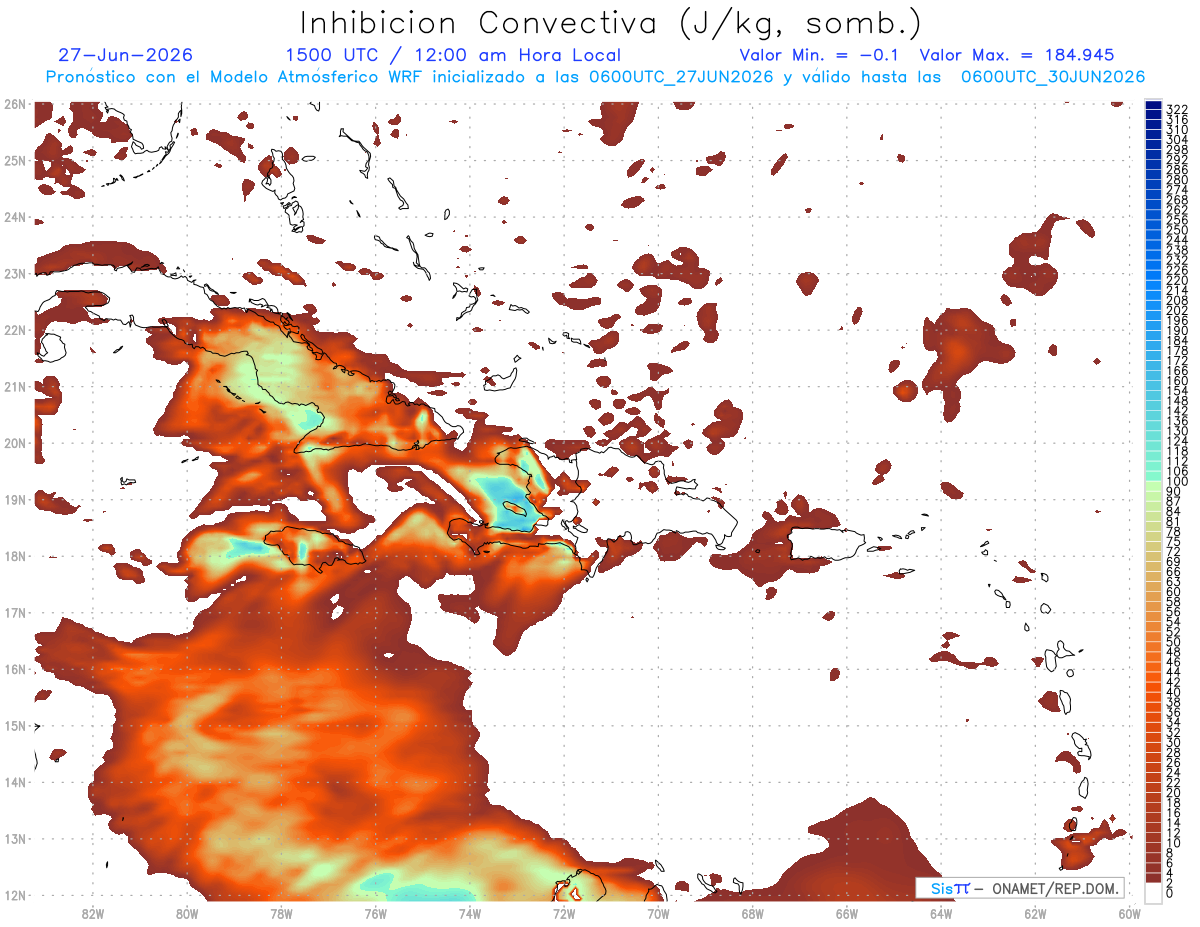Click the 21N latitude label
The image size is (1200, 927).
(14, 387)
